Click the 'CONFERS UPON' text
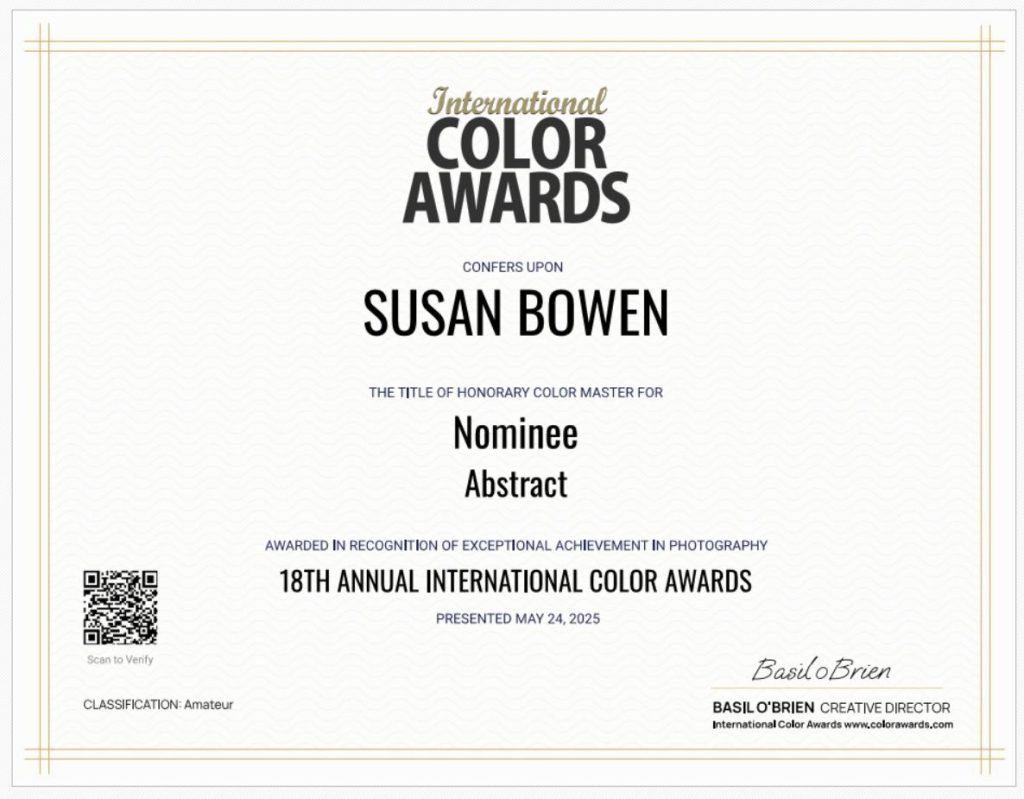Screen dimensions: 1024x799 513,267
